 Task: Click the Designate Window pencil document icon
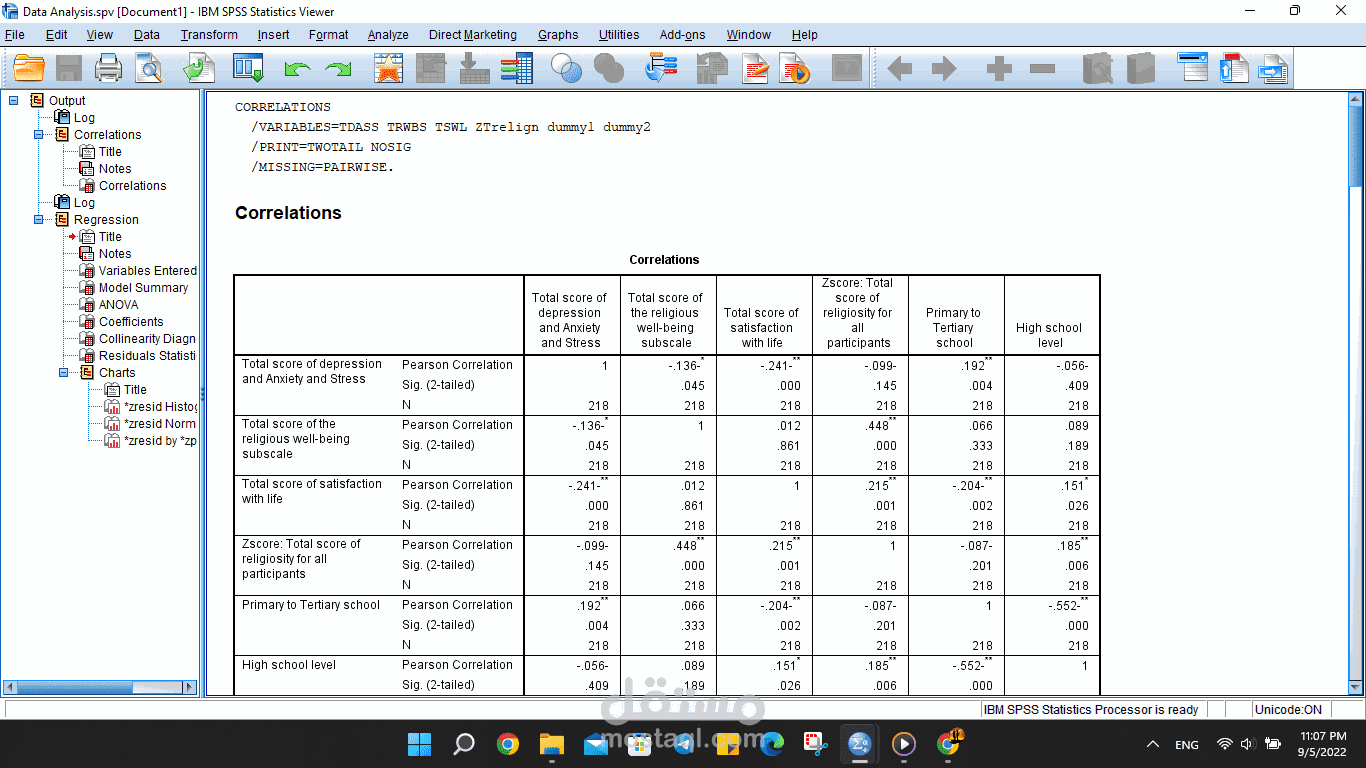tap(755, 68)
